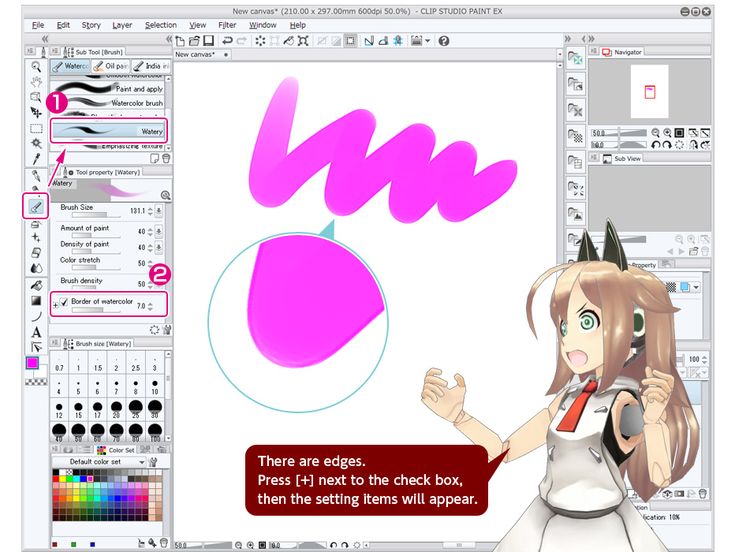Click the magenta main color swatch
Image resolution: width=735 pixels, height=552 pixels.
32,363
